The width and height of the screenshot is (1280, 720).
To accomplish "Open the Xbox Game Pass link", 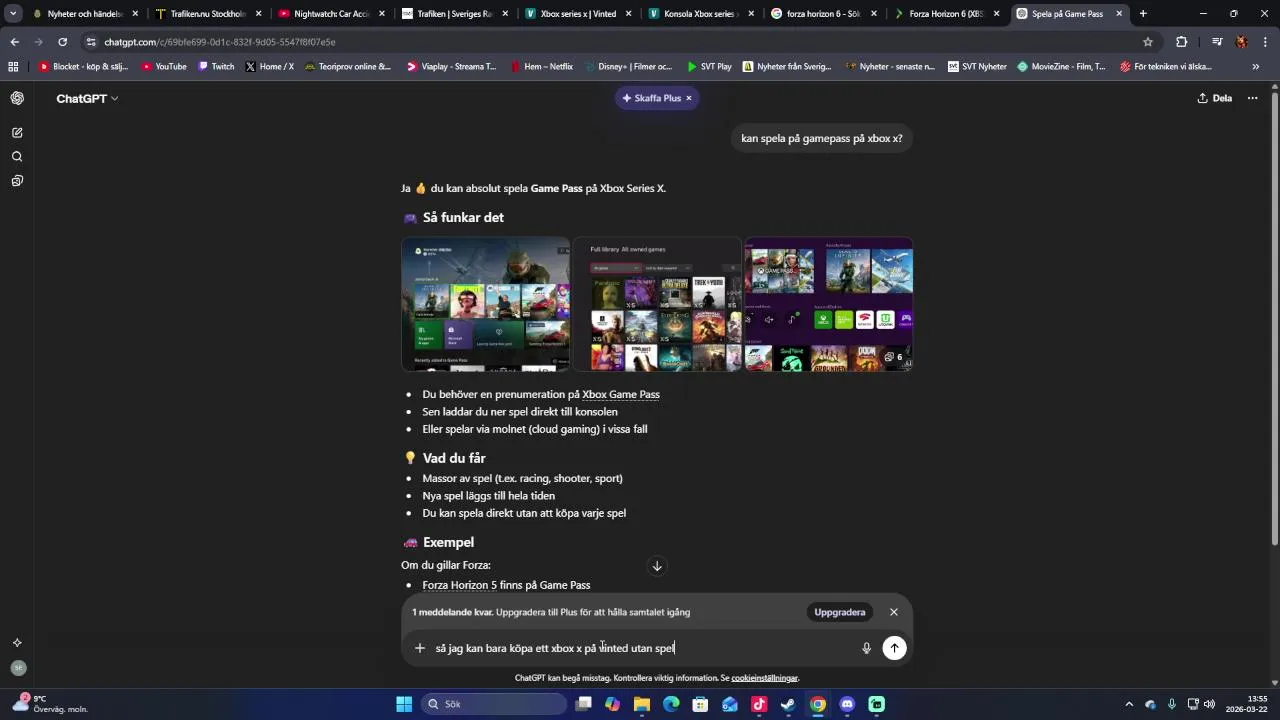I will (x=621, y=394).
